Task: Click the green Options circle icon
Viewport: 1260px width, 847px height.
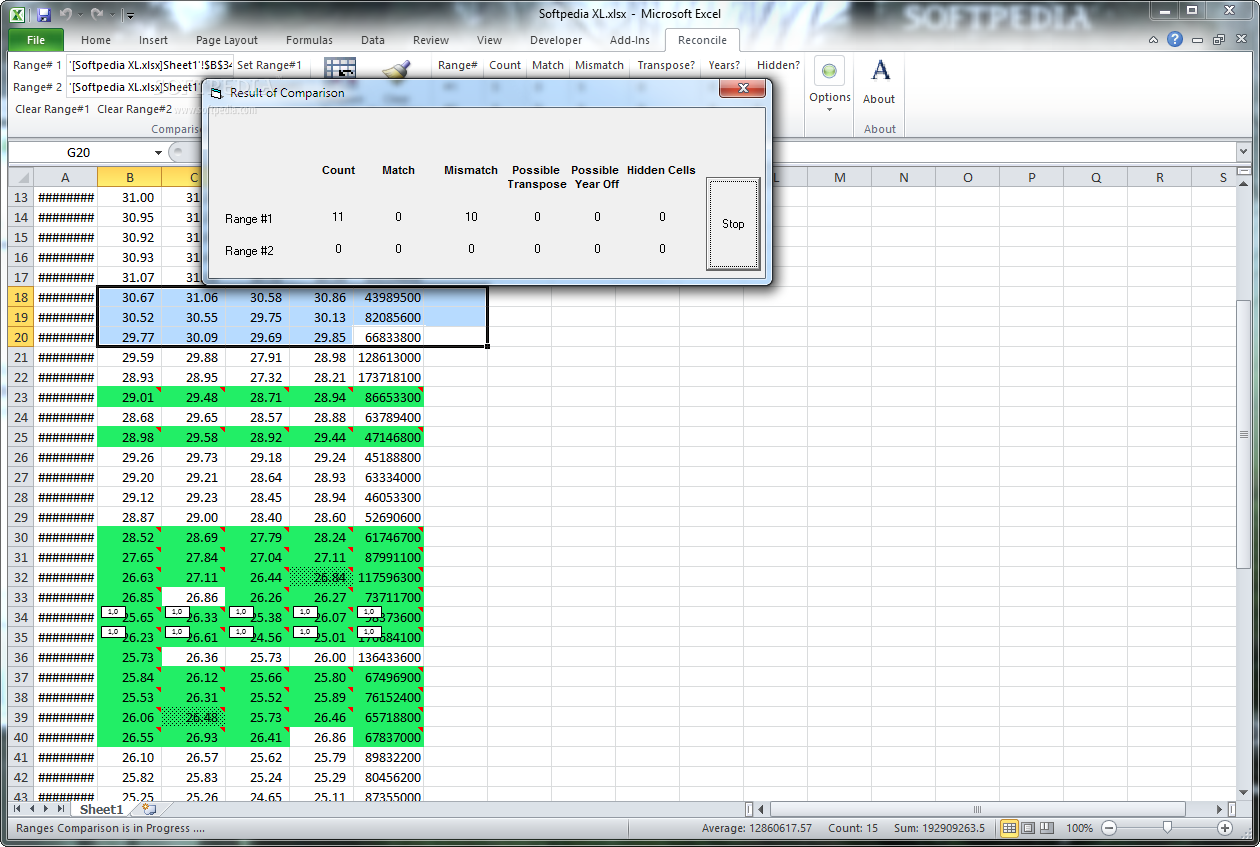Action: pos(829,71)
